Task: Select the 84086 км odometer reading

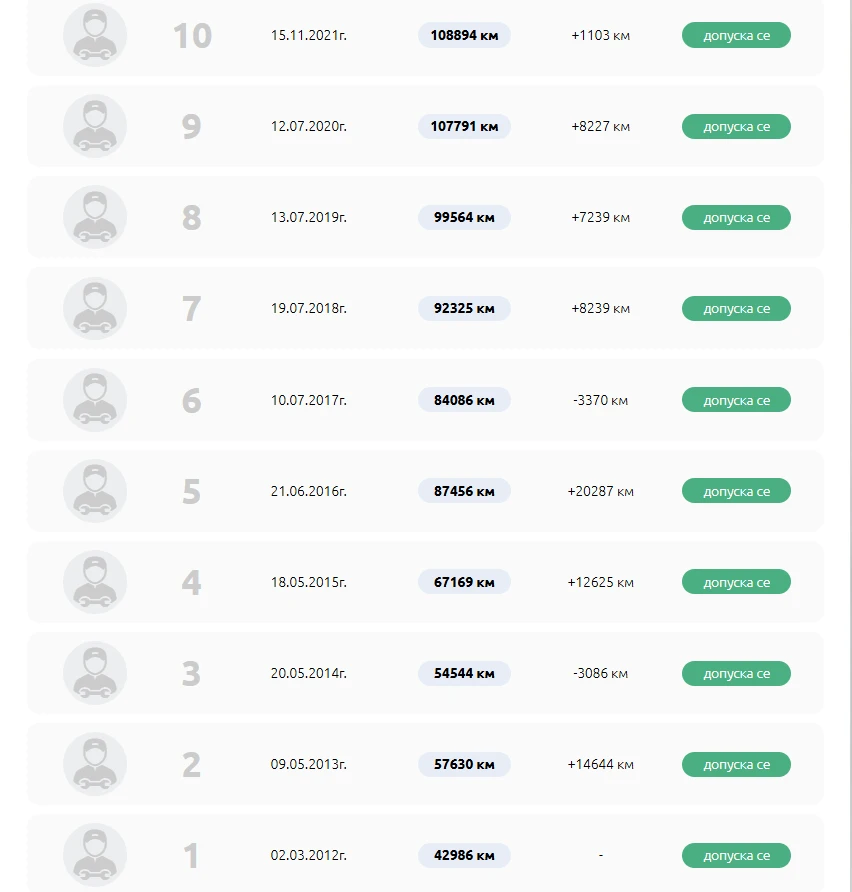Action: [464, 400]
